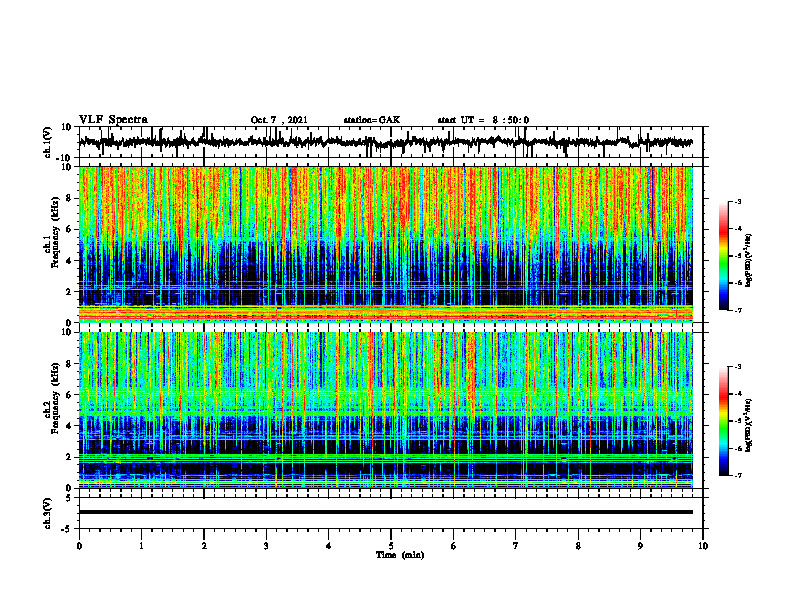Click time axis tick label "9"
The image size is (792, 612).
tap(640, 546)
